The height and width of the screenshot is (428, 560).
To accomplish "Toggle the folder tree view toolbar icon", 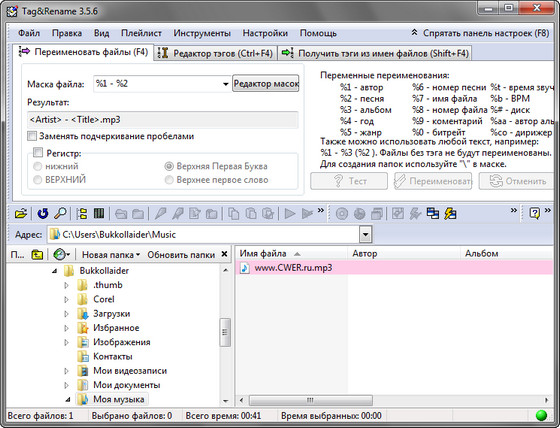I will (82, 214).
